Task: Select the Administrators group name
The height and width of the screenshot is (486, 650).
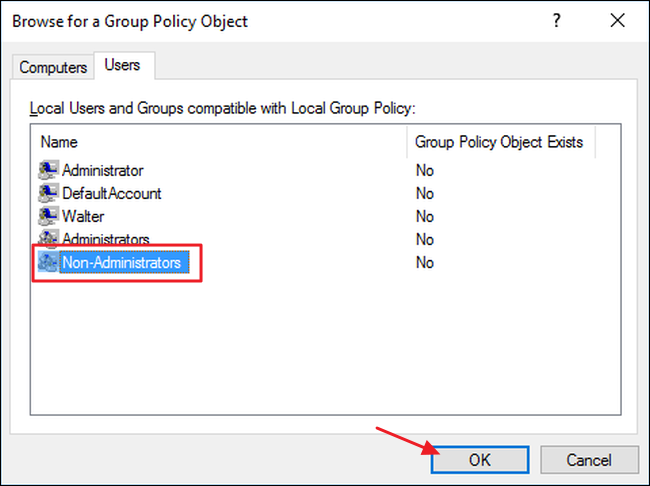Action: (x=106, y=239)
